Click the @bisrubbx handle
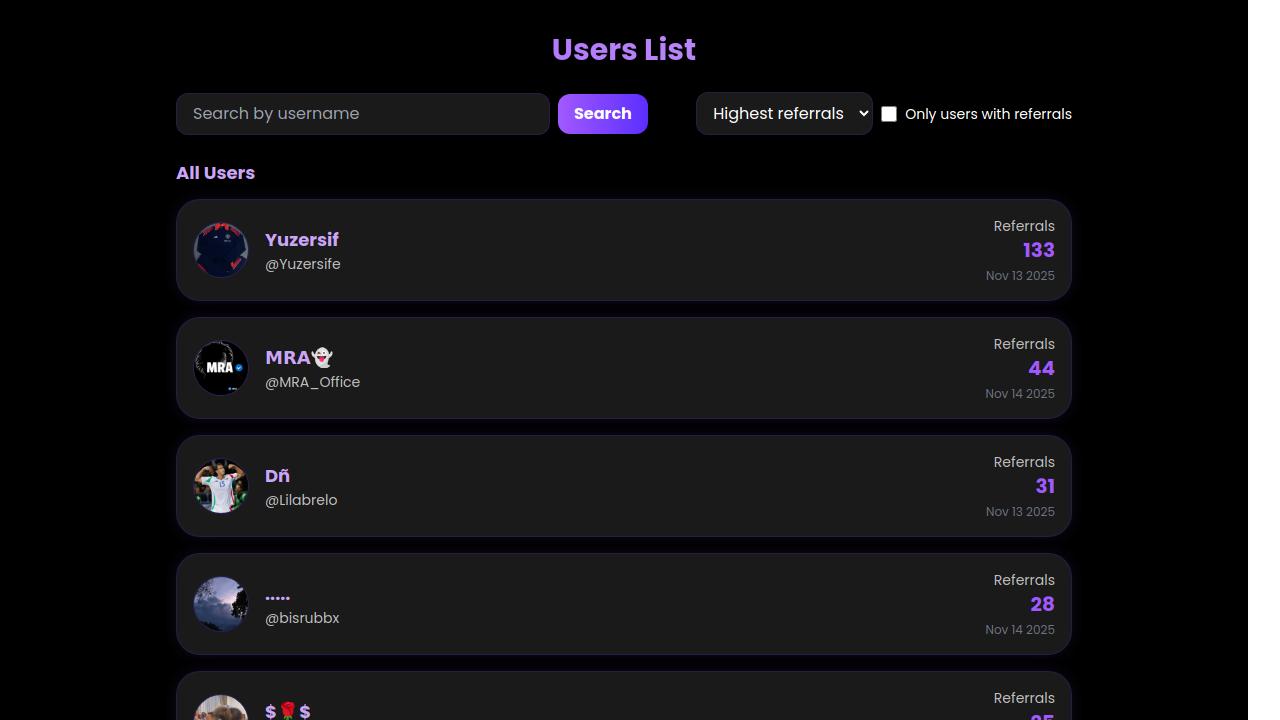The width and height of the screenshot is (1280, 720). coord(302,618)
